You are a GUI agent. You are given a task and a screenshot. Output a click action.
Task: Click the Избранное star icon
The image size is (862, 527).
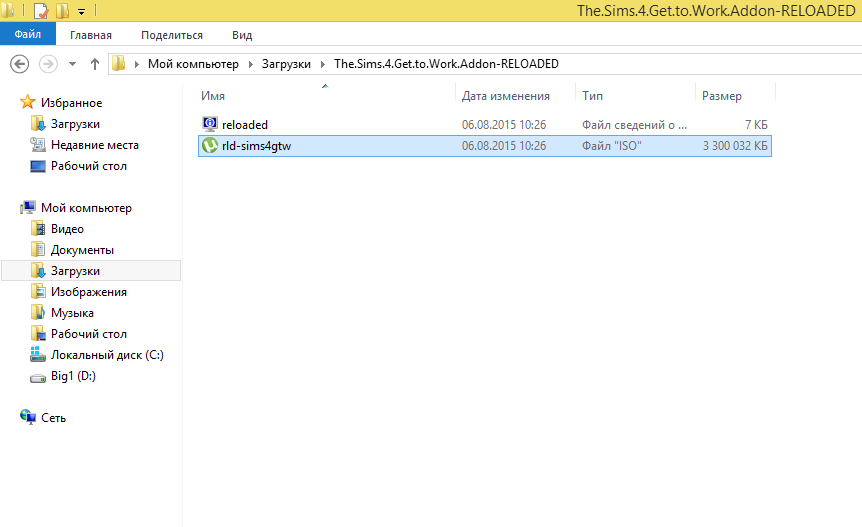click(x=27, y=102)
